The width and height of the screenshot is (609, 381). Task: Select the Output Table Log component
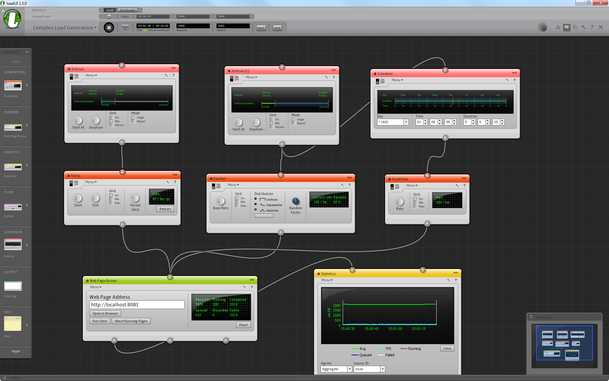[13, 286]
